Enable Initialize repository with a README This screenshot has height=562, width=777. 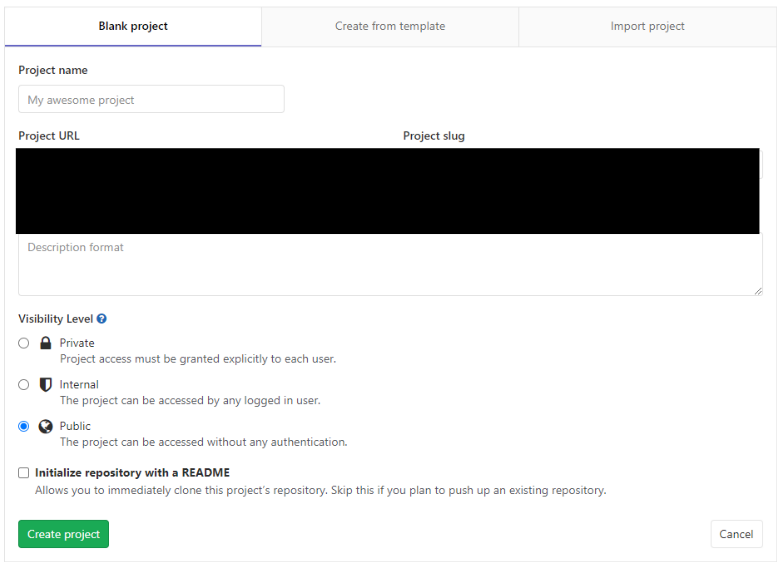[23, 473]
